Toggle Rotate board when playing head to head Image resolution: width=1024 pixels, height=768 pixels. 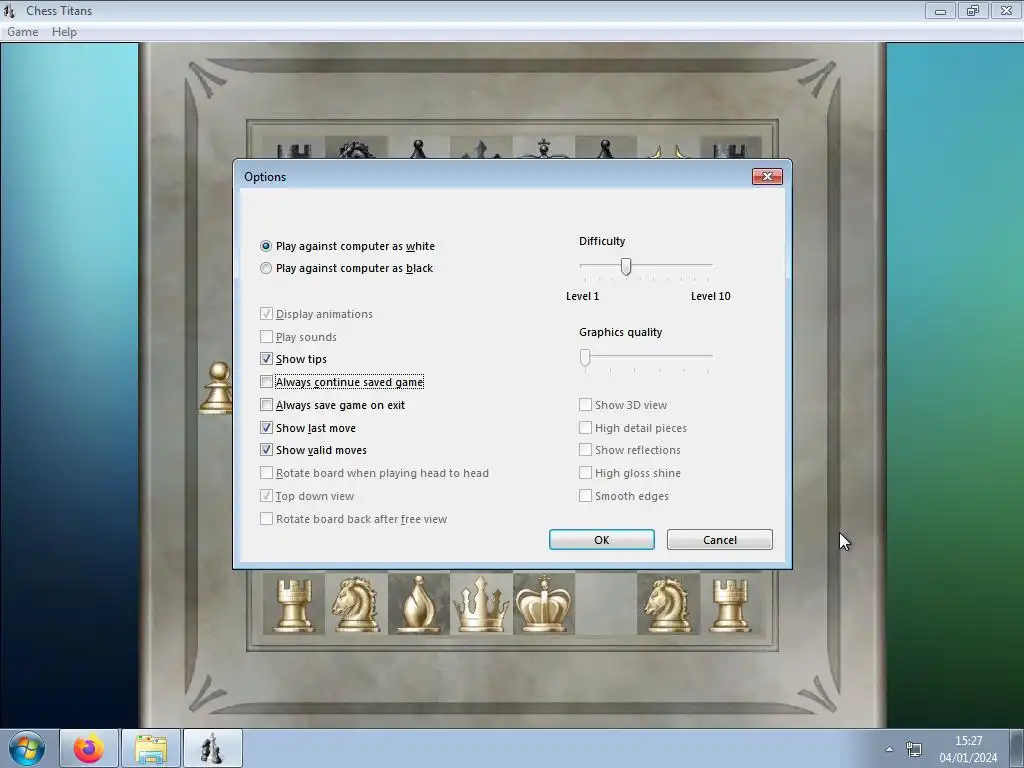point(266,473)
